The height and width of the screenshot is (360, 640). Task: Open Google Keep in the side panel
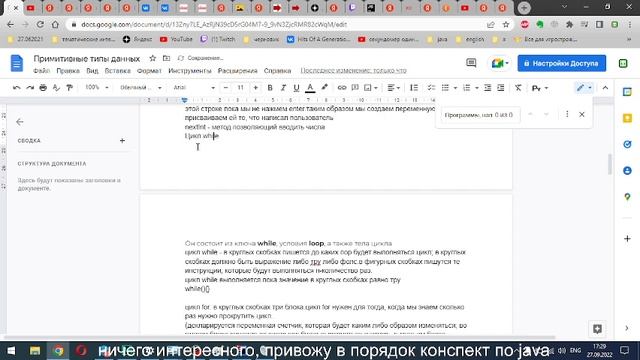[x=627, y=118]
